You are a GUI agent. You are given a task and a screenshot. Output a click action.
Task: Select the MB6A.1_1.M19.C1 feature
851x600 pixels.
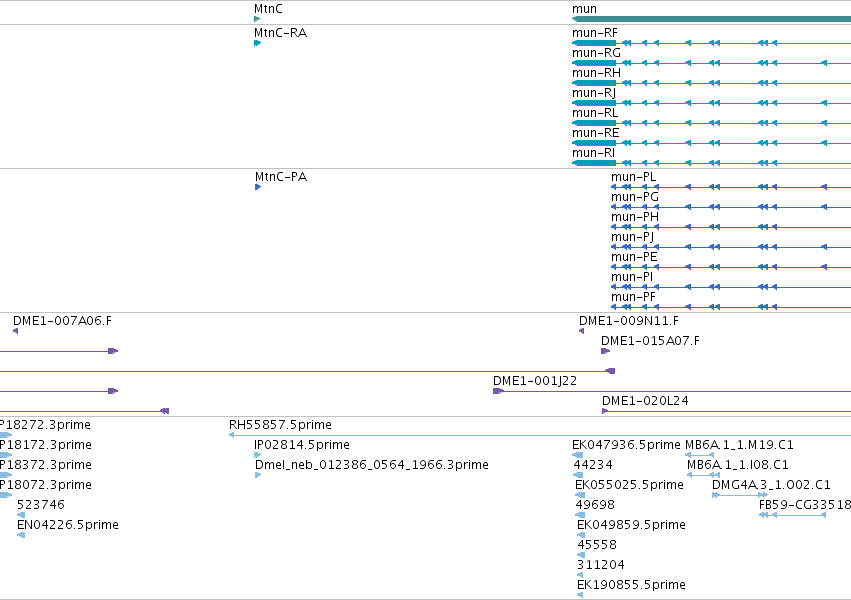pos(699,455)
